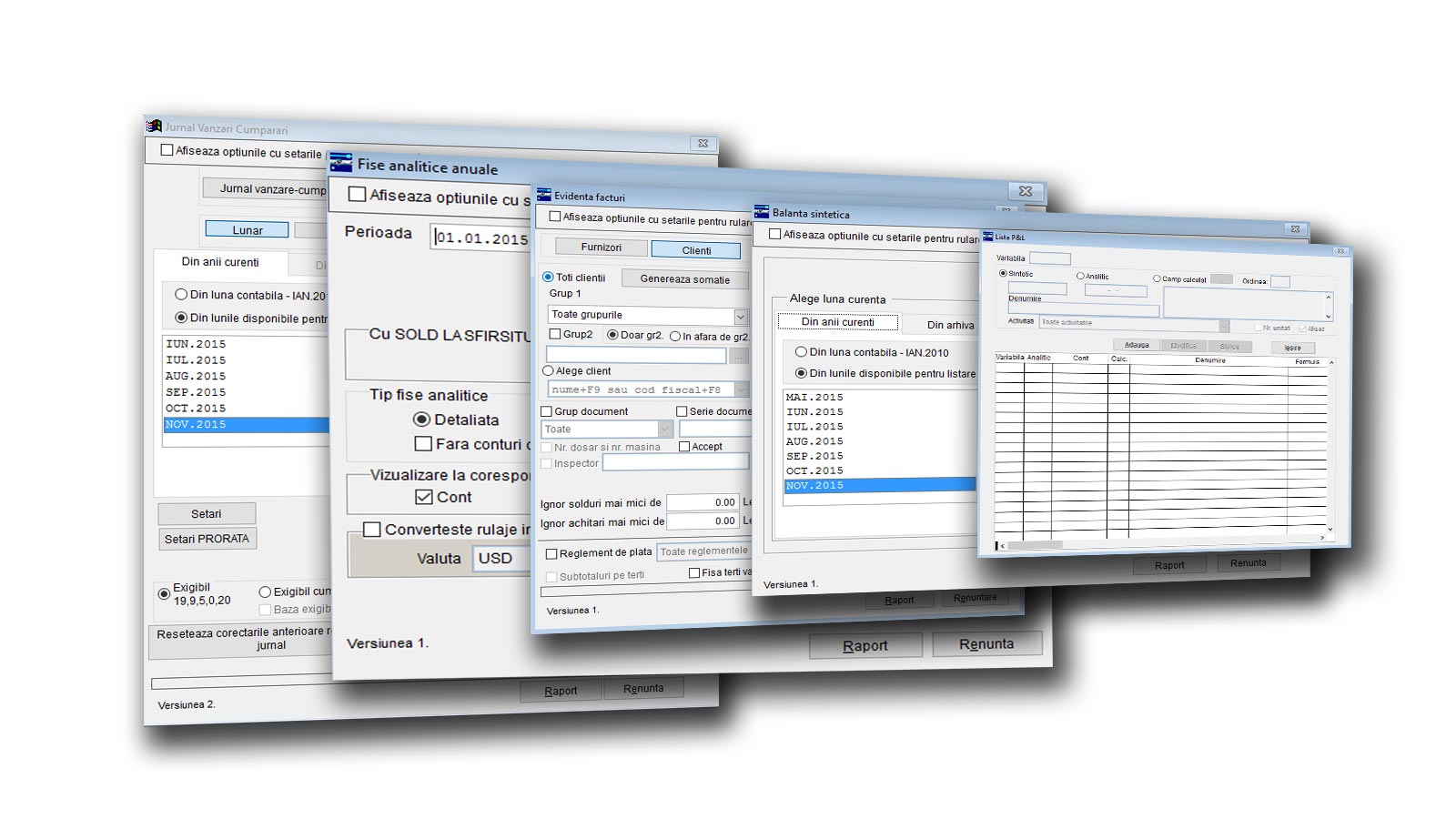Check the Fisa terti checkbox
Image resolution: width=1456 pixels, height=819 pixels.
pyautogui.click(x=694, y=572)
